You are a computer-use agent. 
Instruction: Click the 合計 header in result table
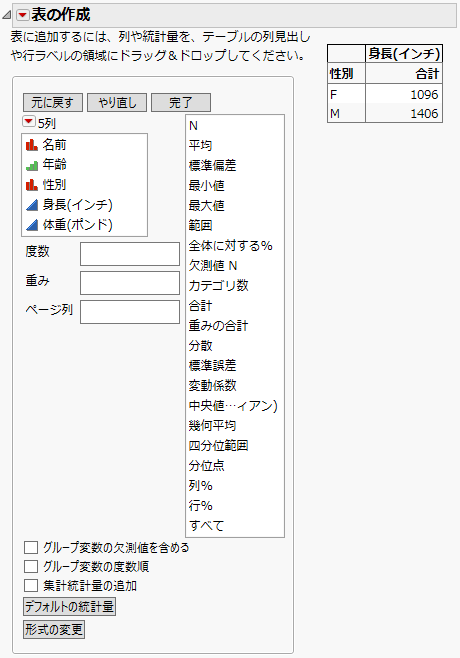[404, 74]
